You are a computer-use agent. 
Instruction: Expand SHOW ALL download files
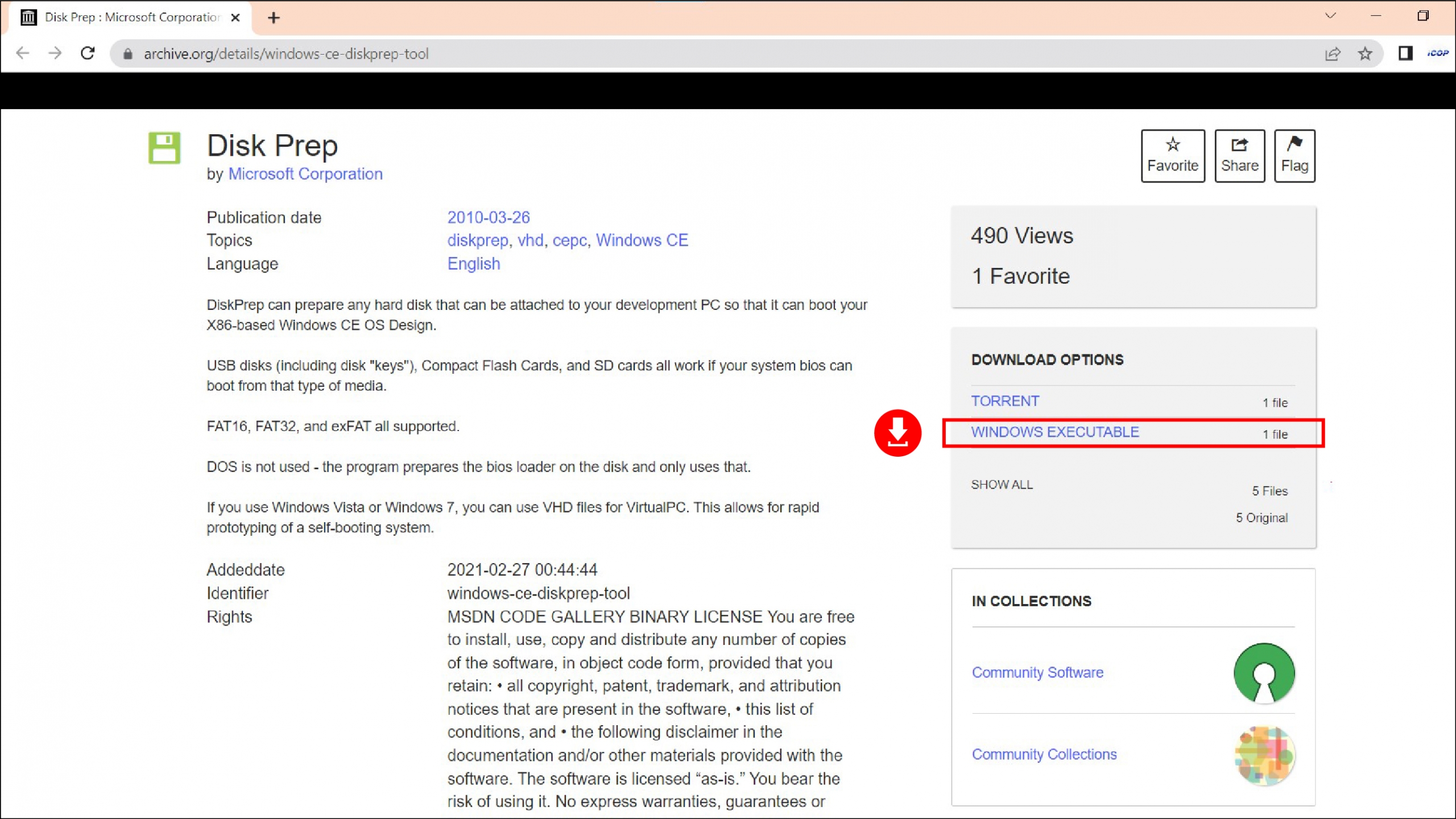pyautogui.click(x=1002, y=485)
